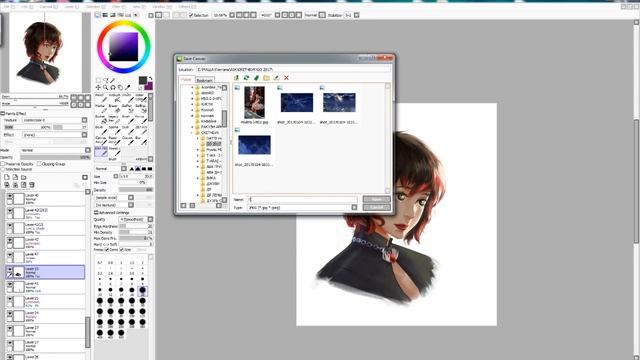Select the portrait-oriented image thumbnail in dialog
Viewport: 640px width, 360px height.
click(x=254, y=102)
